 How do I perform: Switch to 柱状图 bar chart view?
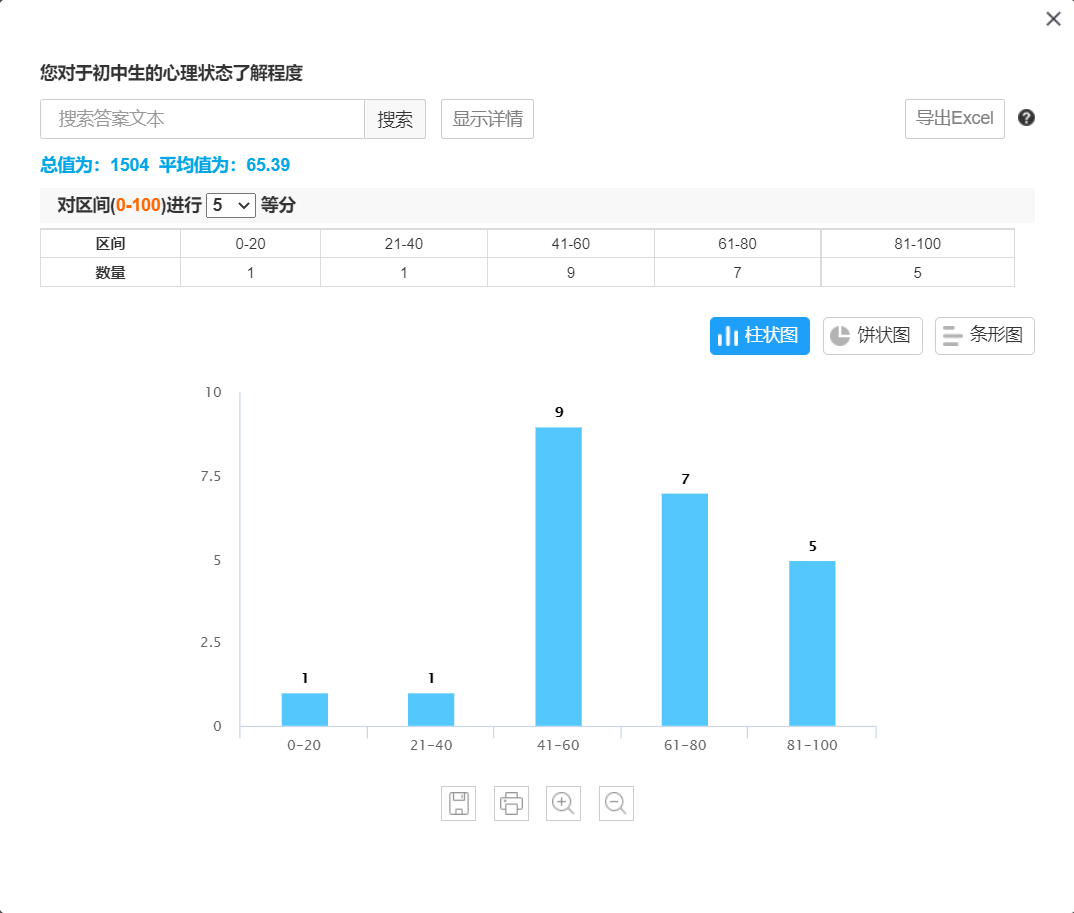tap(760, 336)
